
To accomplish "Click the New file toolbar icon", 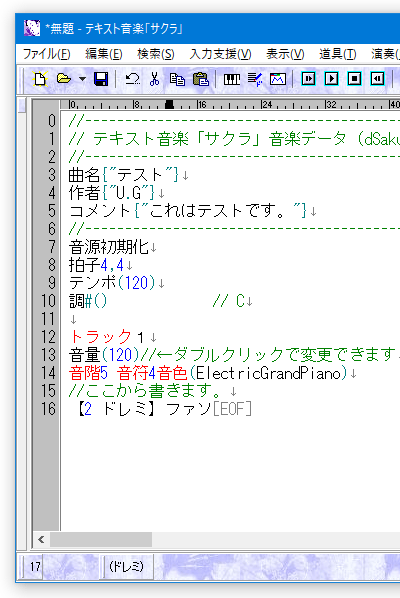I will pos(40,79).
